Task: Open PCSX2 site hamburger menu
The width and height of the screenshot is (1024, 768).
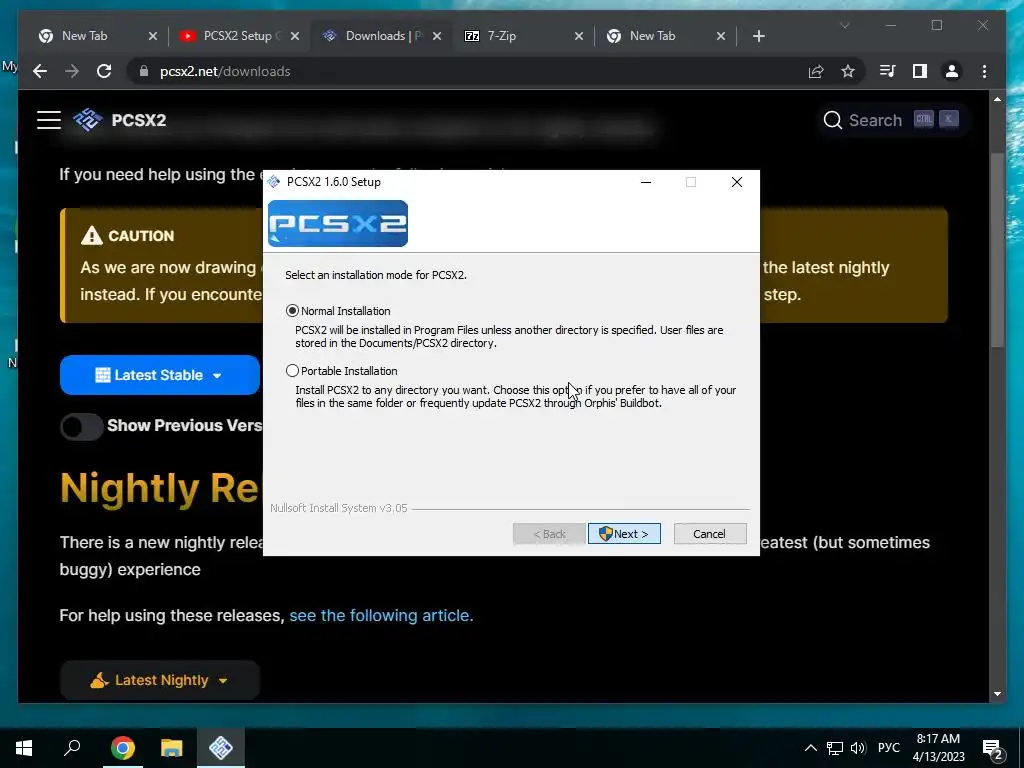Action: 49,120
